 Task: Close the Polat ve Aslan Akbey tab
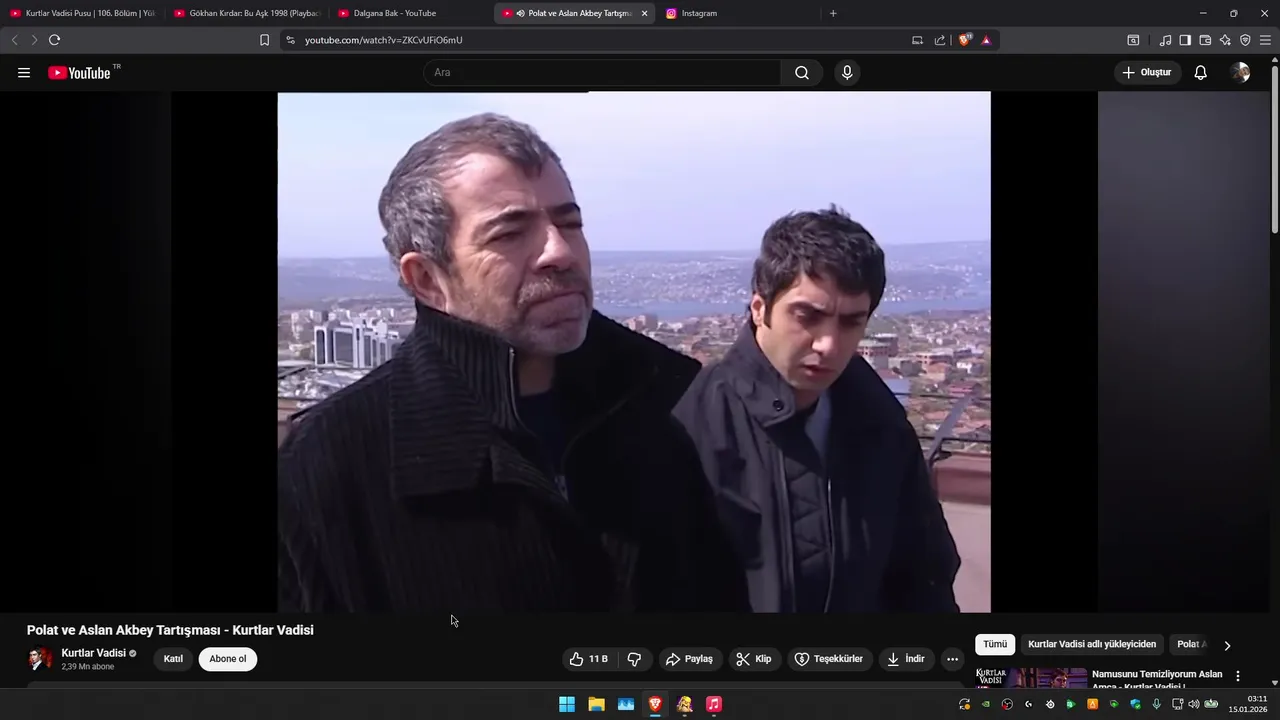644,13
